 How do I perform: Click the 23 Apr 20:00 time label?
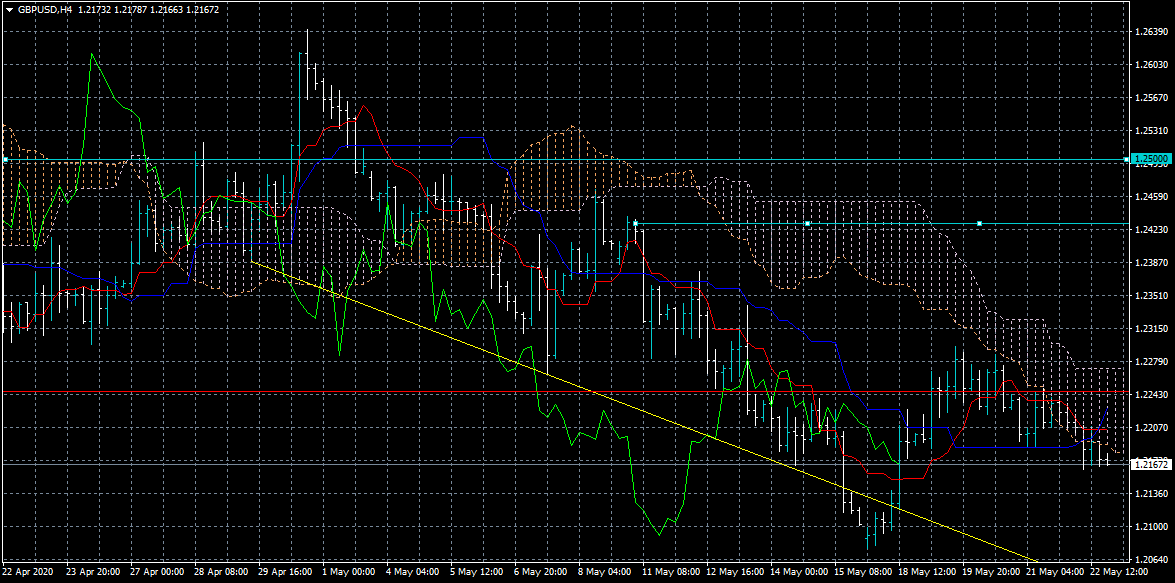[x=93, y=571]
